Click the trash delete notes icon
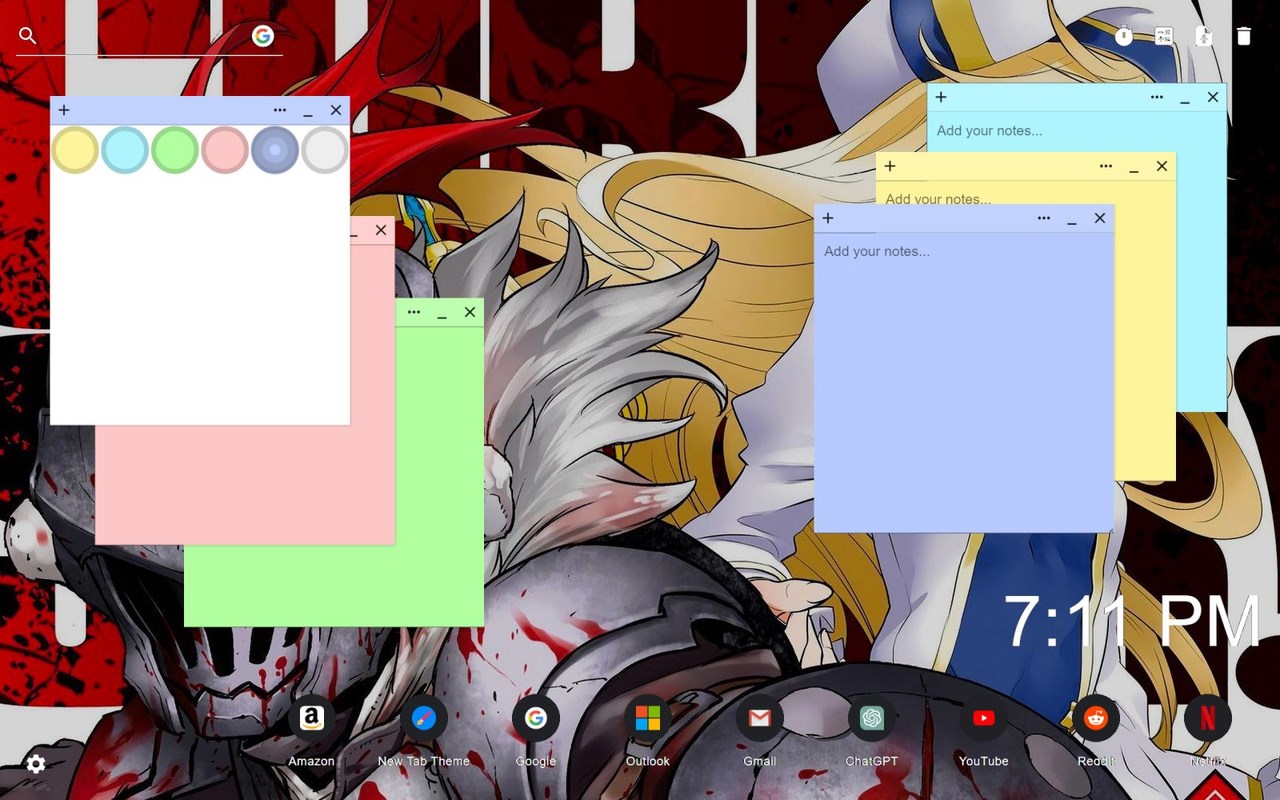 [x=1244, y=36]
